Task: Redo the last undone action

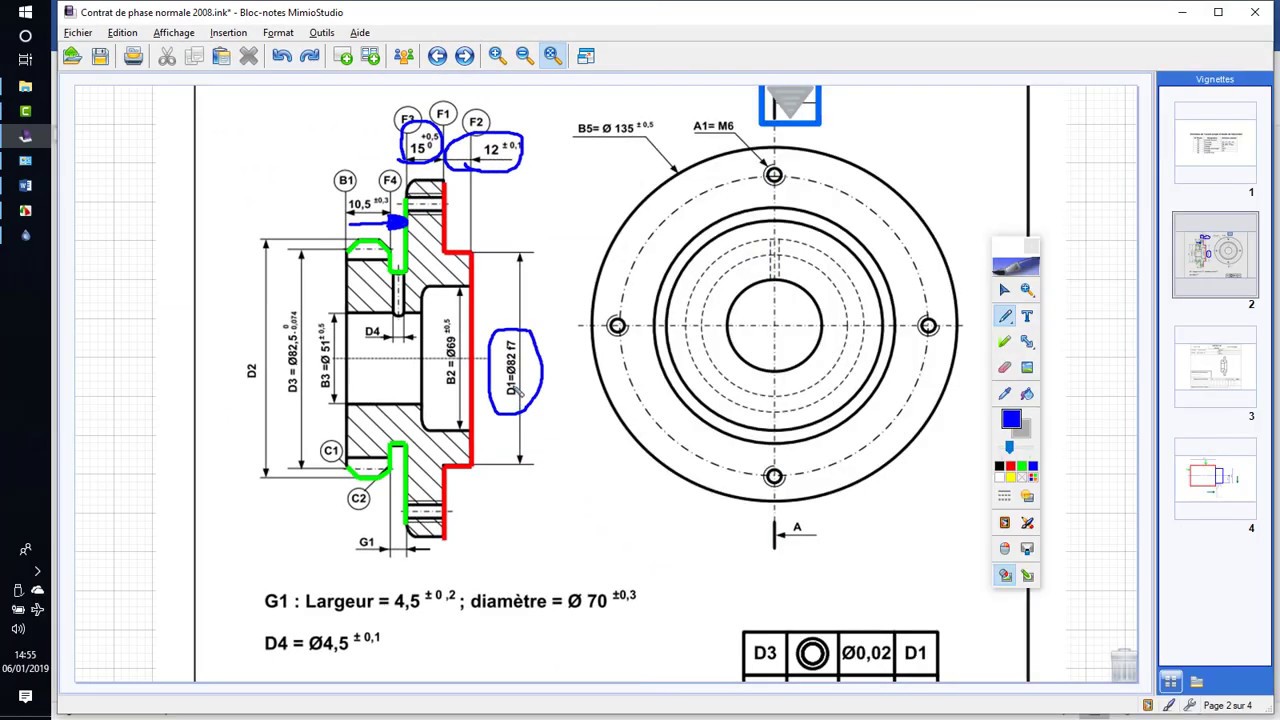Action: coord(309,56)
